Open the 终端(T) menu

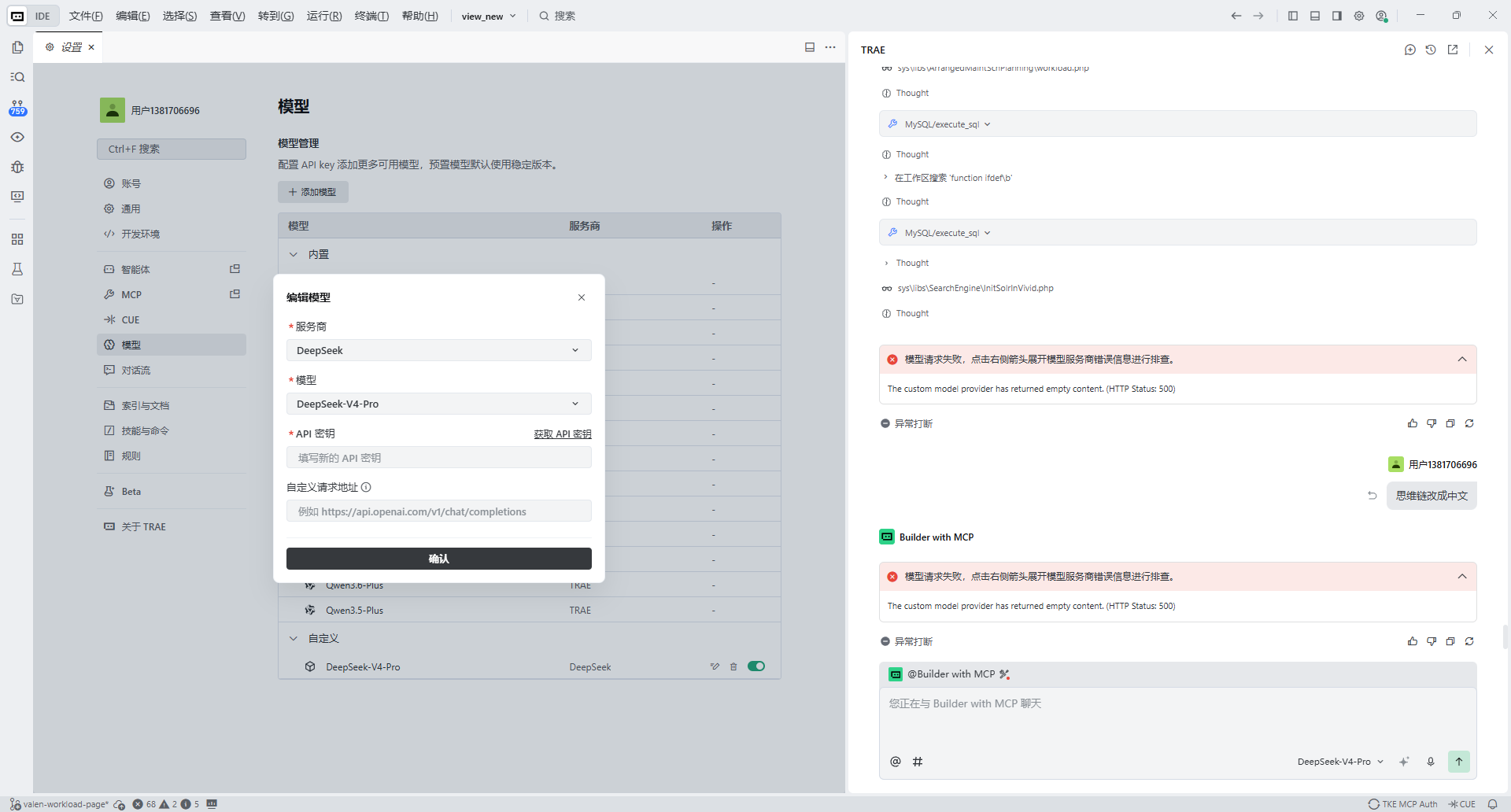point(371,16)
